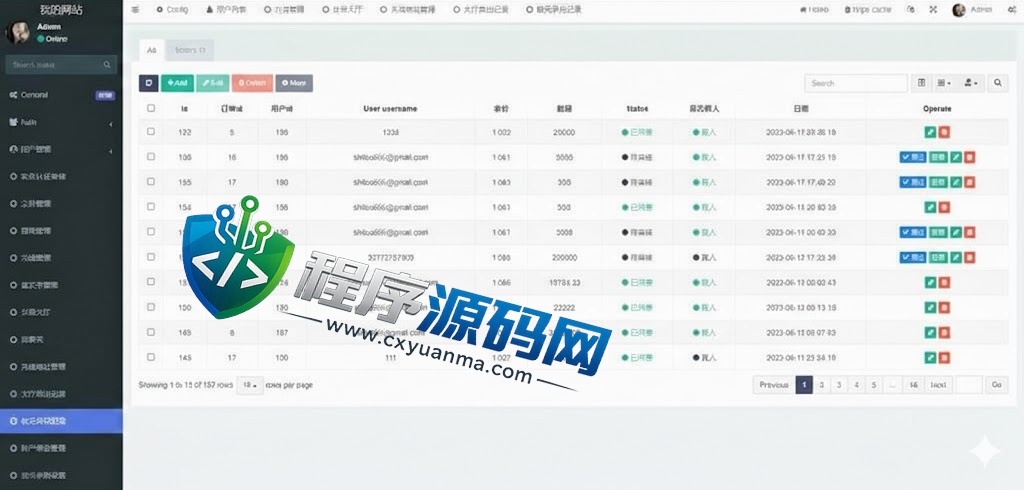Focus the Search menu field in sidebar
This screenshot has height=490, width=1024.
coord(61,65)
